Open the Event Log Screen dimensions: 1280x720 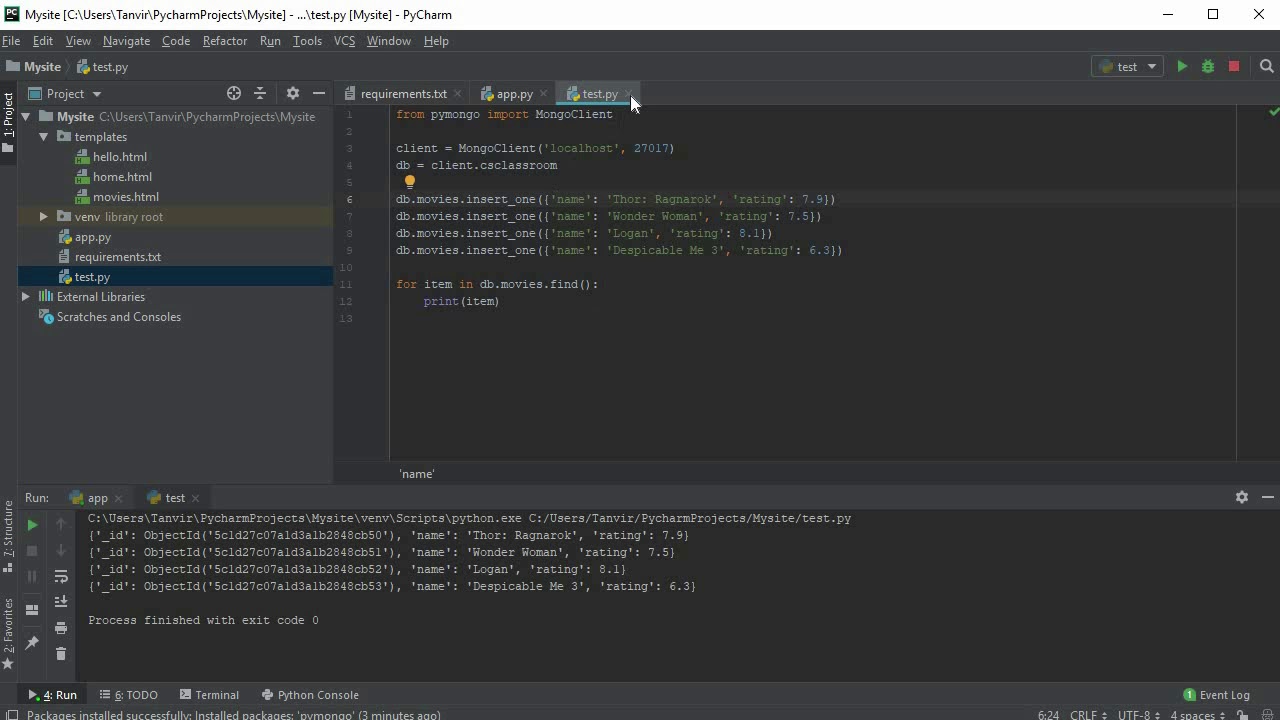click(x=1216, y=695)
